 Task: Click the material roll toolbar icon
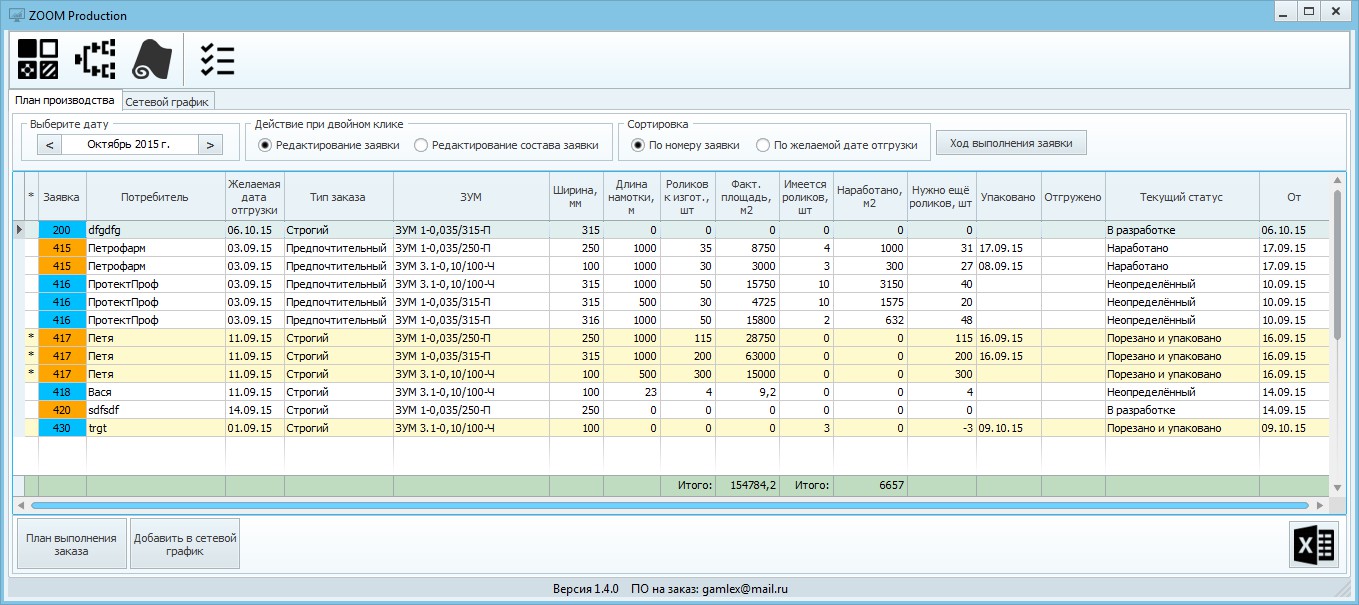152,59
